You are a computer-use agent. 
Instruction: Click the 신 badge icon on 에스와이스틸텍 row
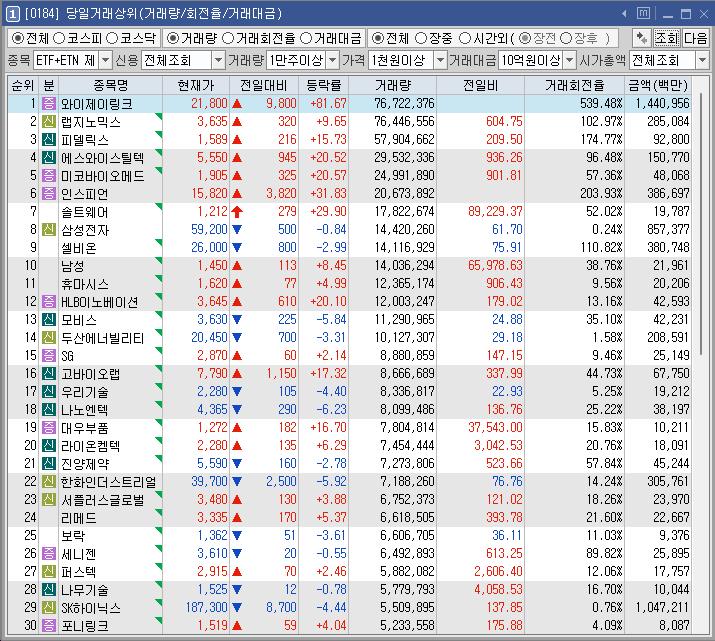click(49, 157)
